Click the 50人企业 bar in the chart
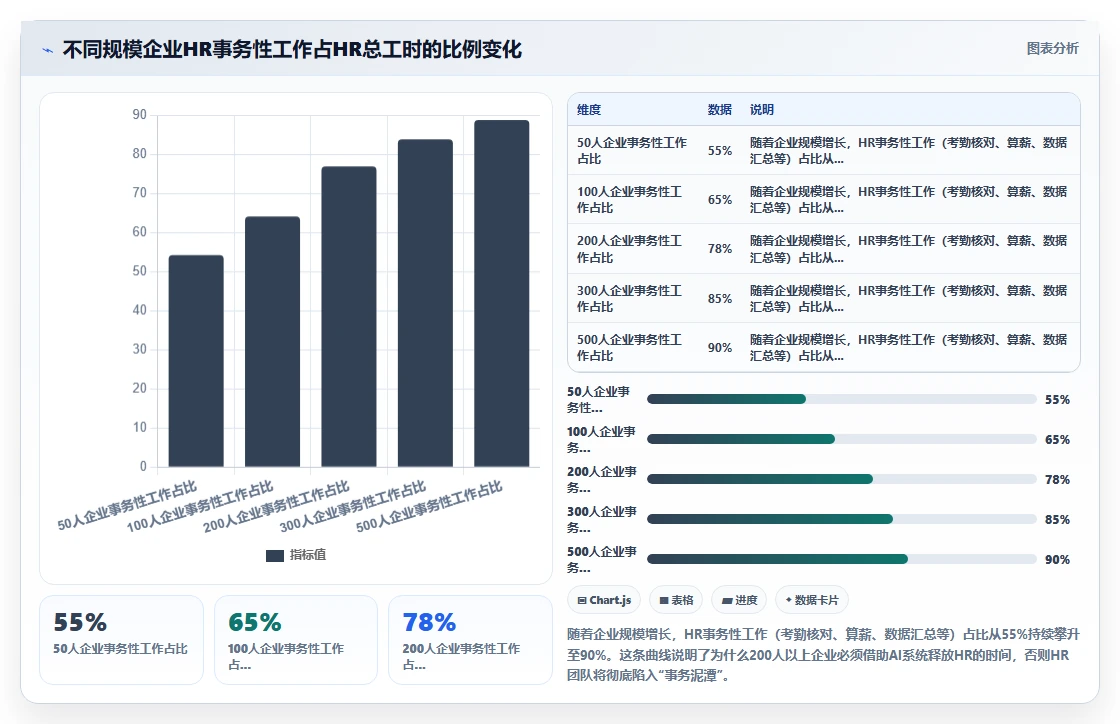Image resolution: width=1120 pixels, height=724 pixels. [x=196, y=361]
